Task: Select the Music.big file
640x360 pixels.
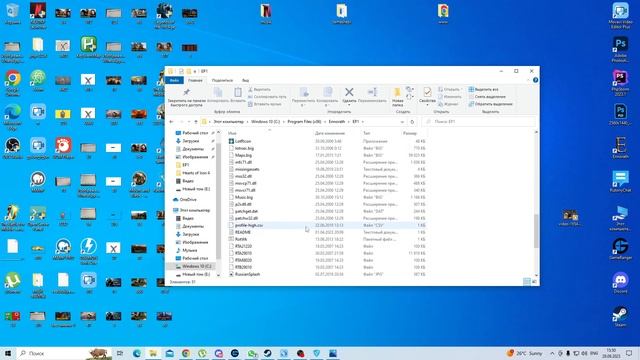Action: [x=244, y=197]
